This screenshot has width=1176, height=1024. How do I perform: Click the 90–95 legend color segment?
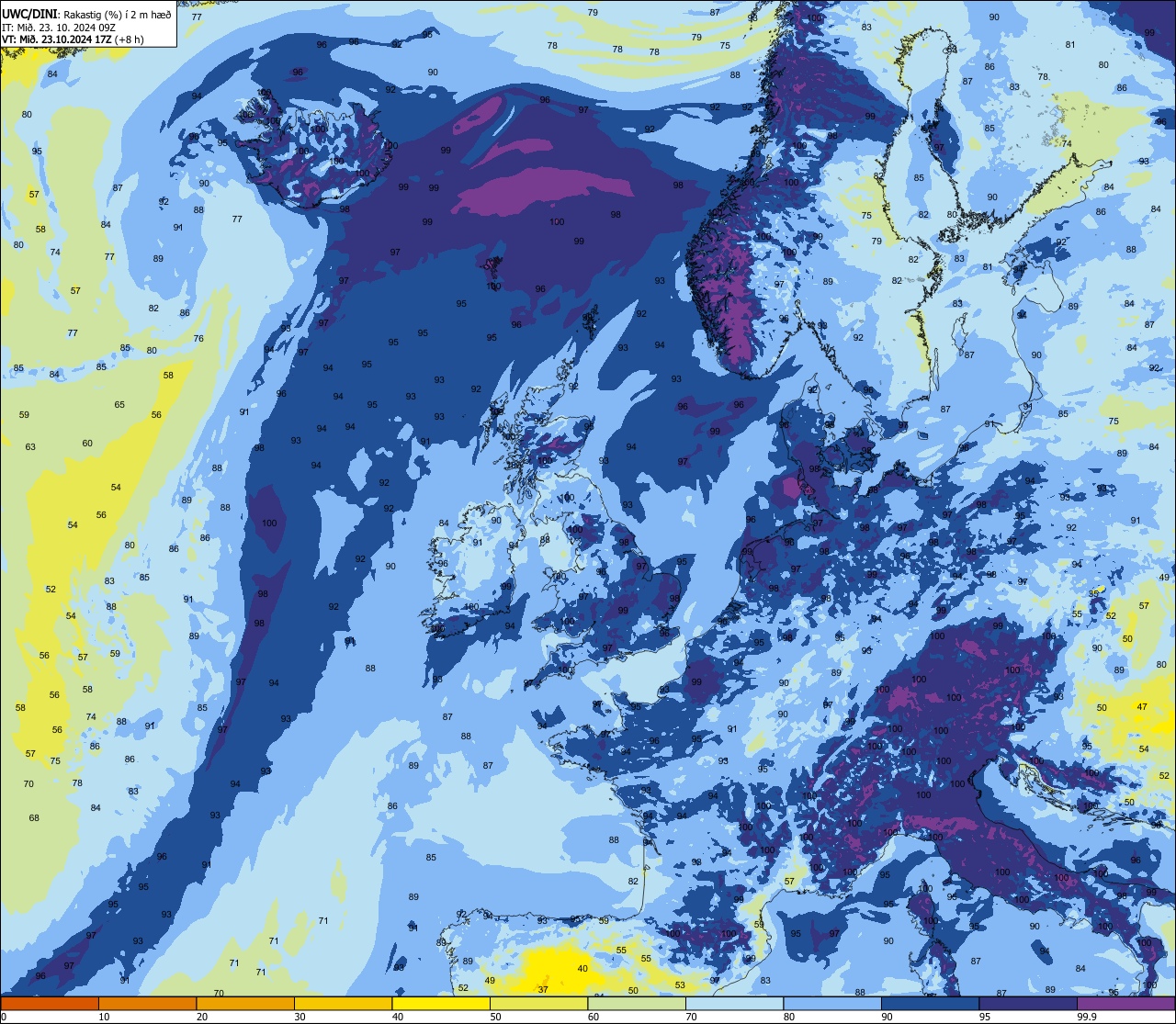[930, 1004]
